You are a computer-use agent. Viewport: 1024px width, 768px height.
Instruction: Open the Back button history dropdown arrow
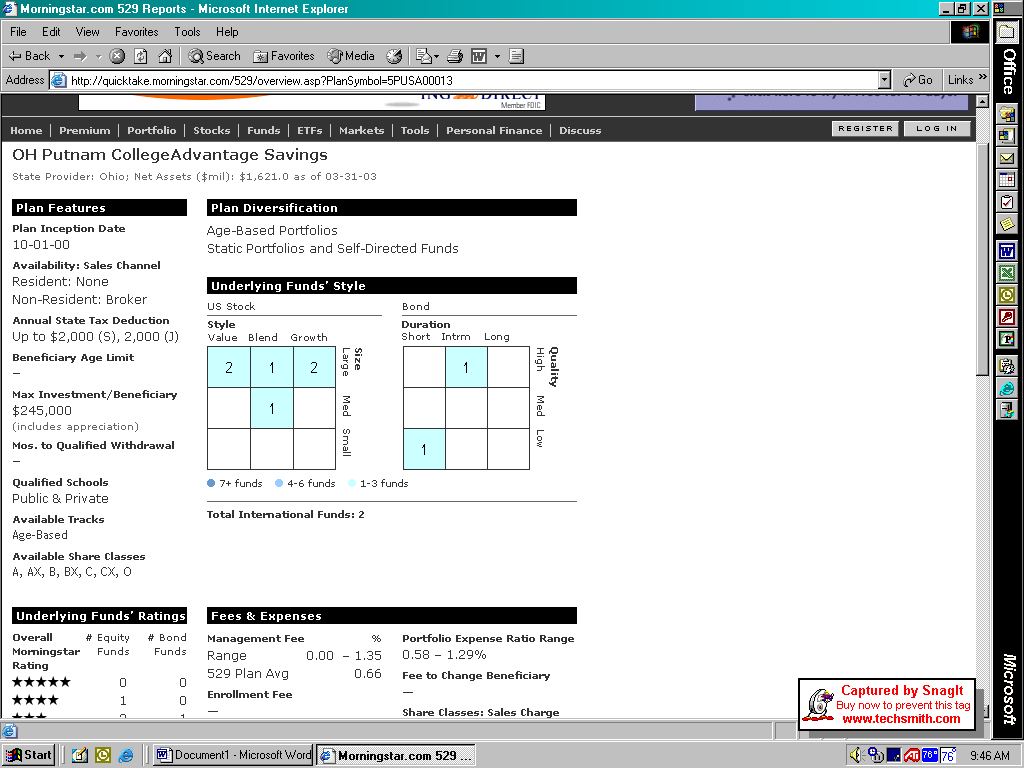(x=61, y=56)
